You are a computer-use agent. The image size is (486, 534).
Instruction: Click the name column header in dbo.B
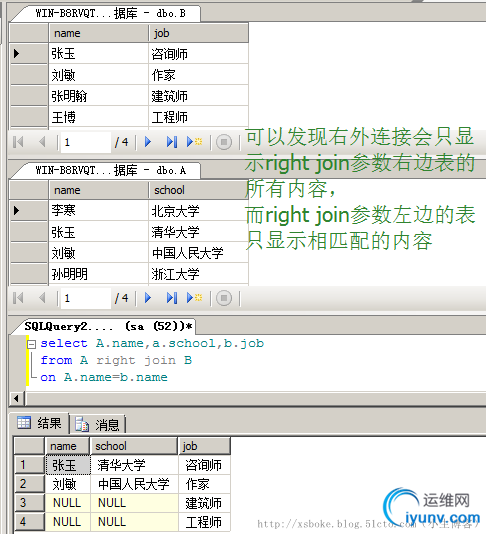pyautogui.click(x=99, y=33)
